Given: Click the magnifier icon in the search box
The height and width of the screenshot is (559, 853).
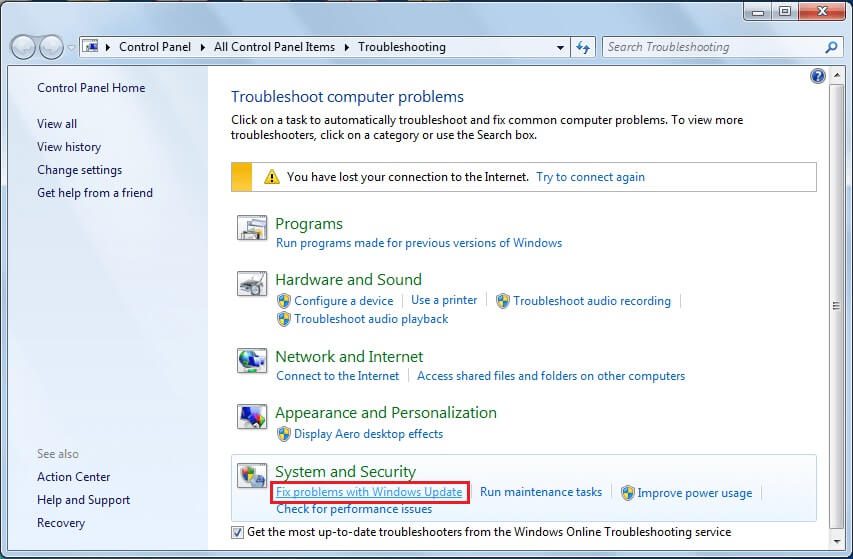Looking at the screenshot, I should point(831,47).
